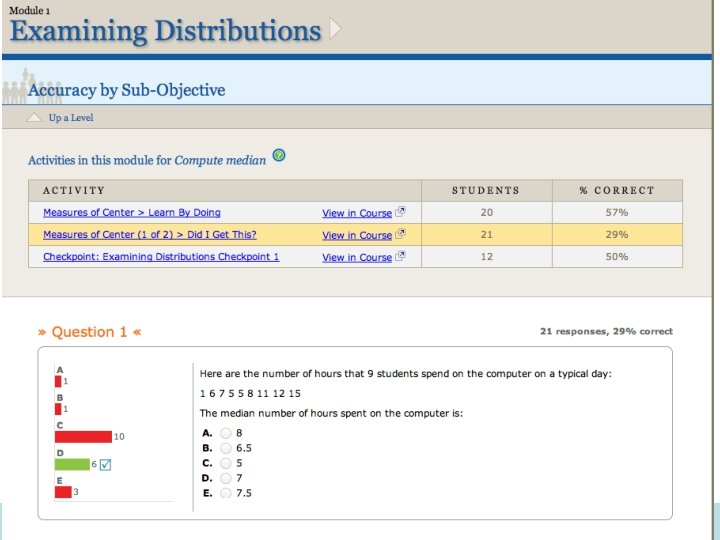The image size is (720, 540).
Task: Click the Up a Level triangle icon
Action: 35,118
